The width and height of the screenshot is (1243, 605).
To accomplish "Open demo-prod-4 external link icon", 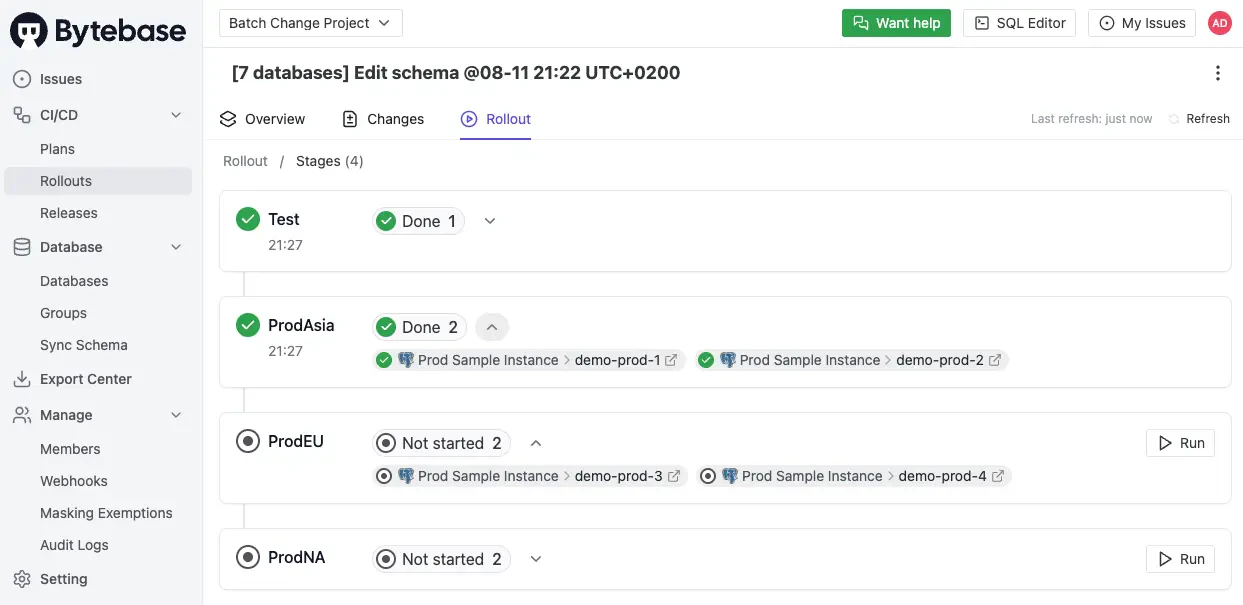I will click(995, 476).
